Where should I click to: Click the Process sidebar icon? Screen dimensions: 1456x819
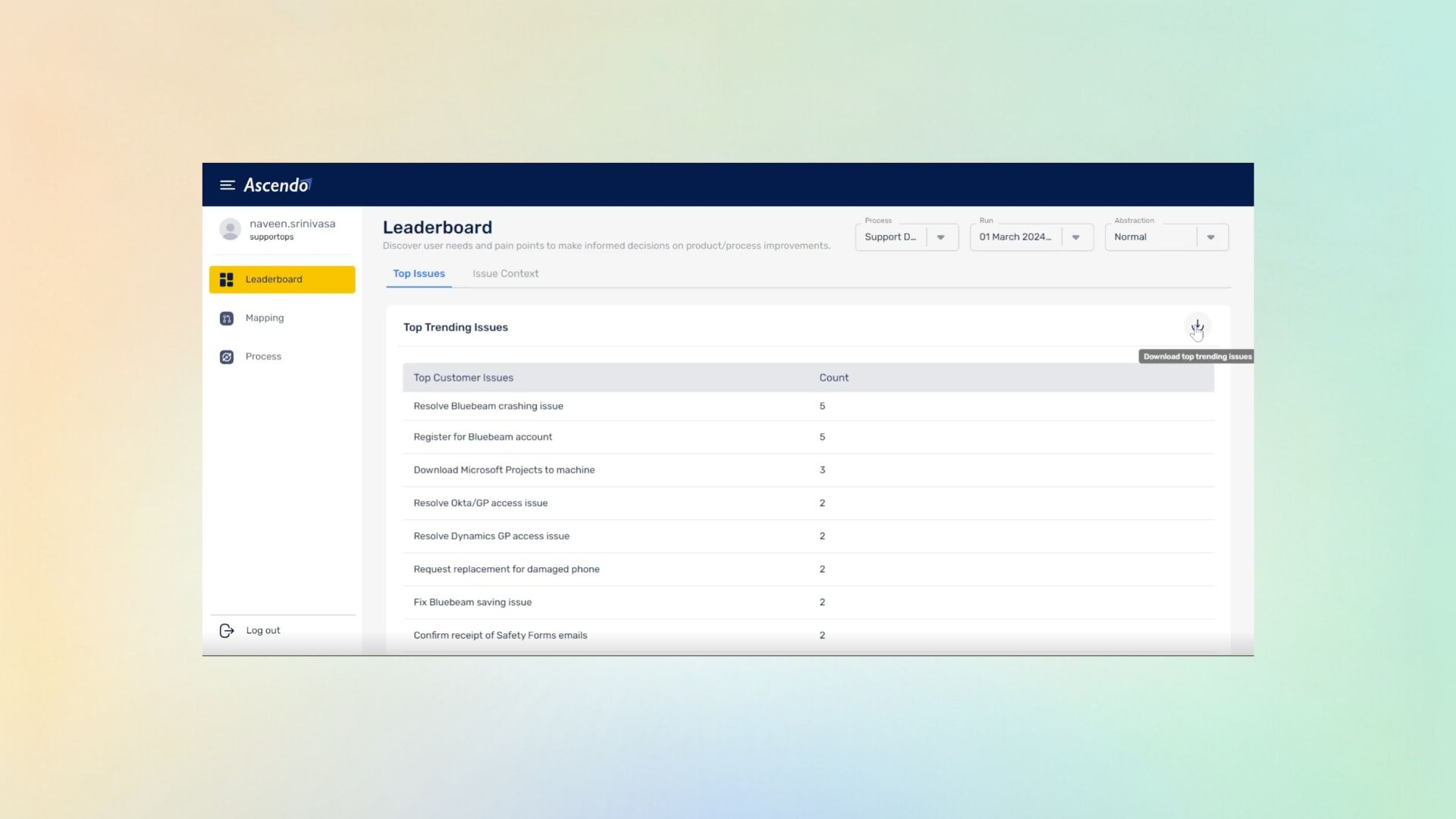coord(227,357)
